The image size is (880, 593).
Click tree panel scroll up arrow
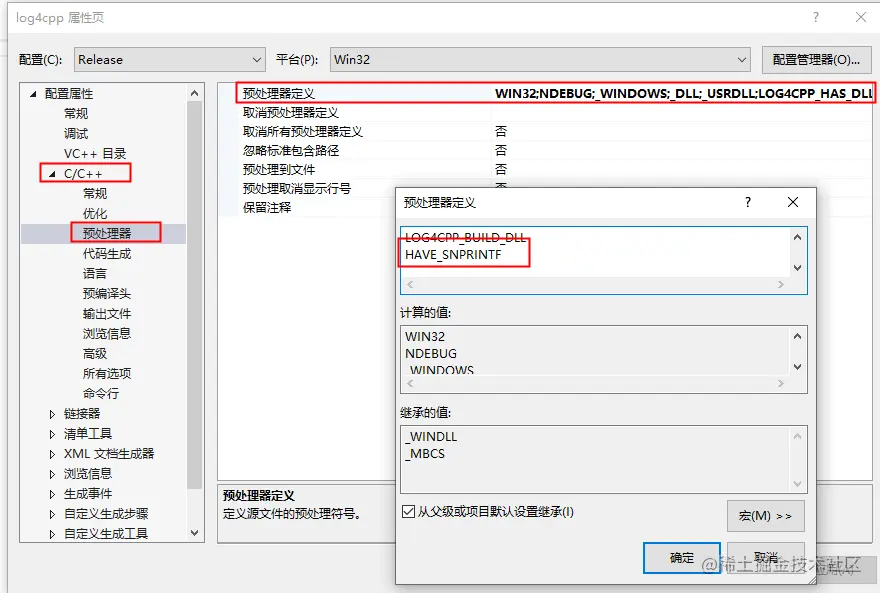pyautogui.click(x=194, y=93)
